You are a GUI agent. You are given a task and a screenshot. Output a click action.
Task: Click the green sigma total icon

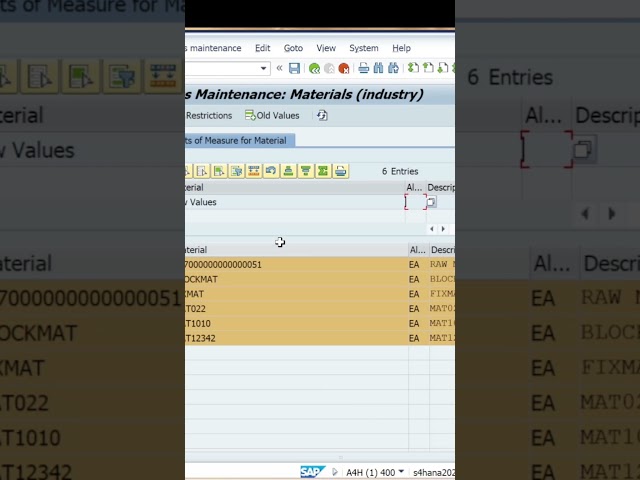(323, 171)
